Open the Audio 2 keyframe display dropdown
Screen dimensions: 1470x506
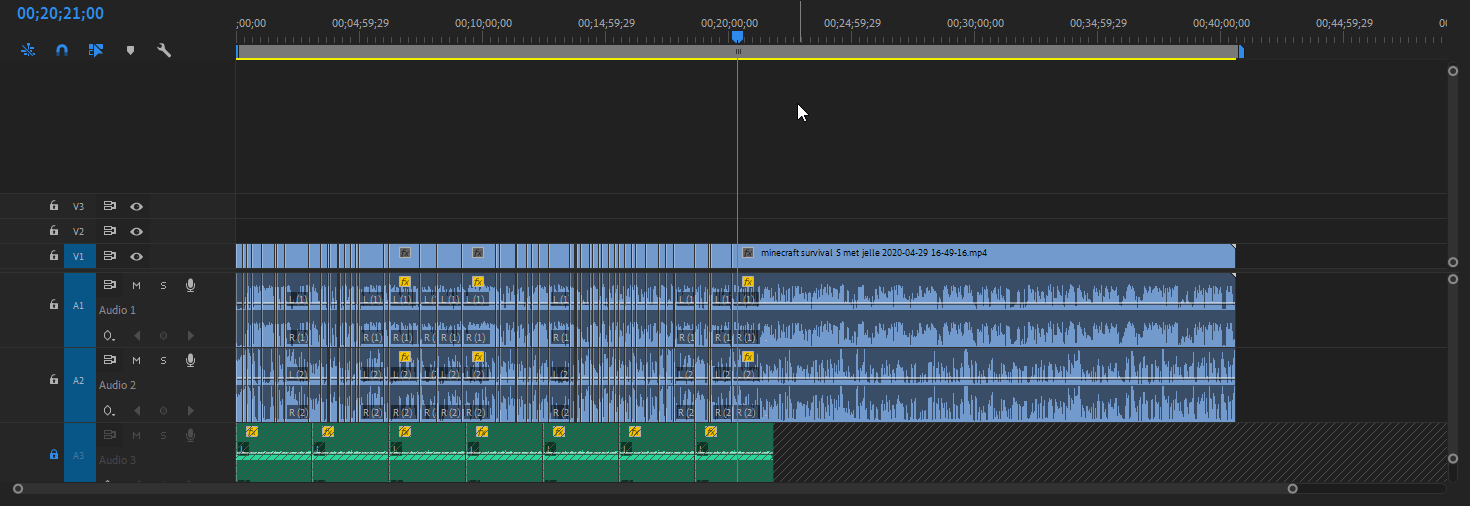click(108, 411)
